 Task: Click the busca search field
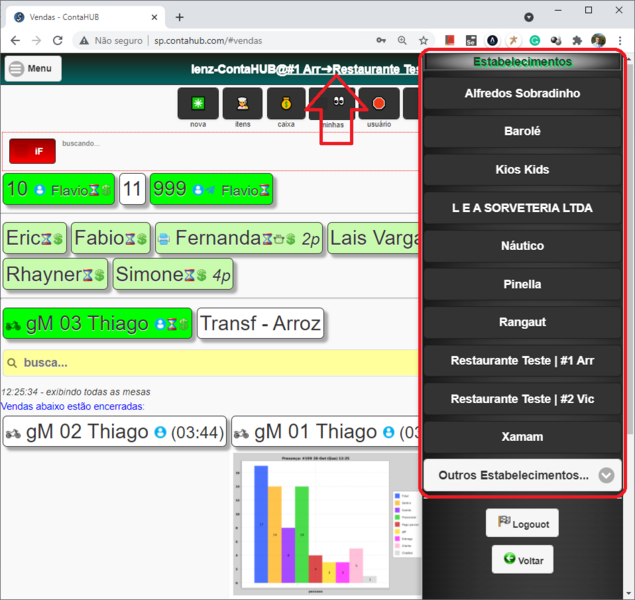(x=211, y=362)
